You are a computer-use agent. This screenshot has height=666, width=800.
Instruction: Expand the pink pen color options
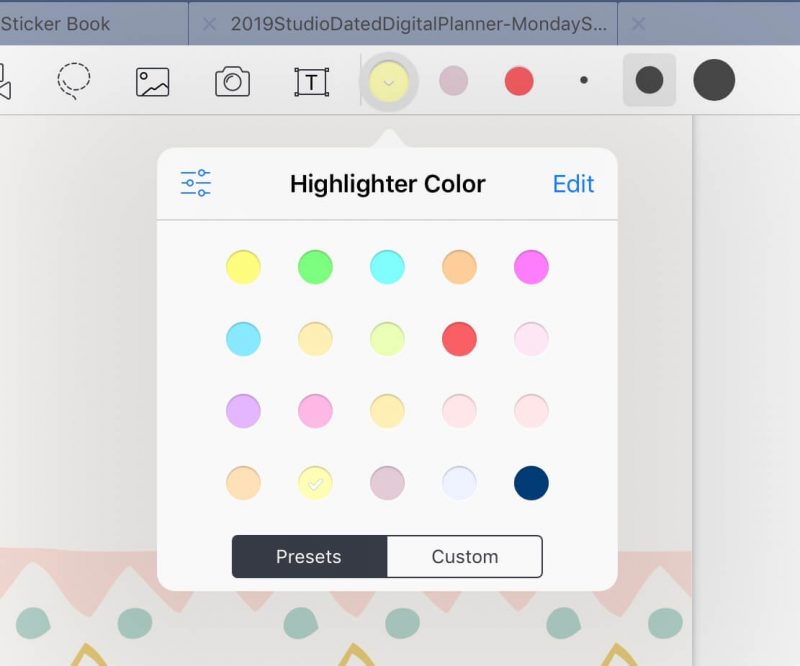point(454,83)
